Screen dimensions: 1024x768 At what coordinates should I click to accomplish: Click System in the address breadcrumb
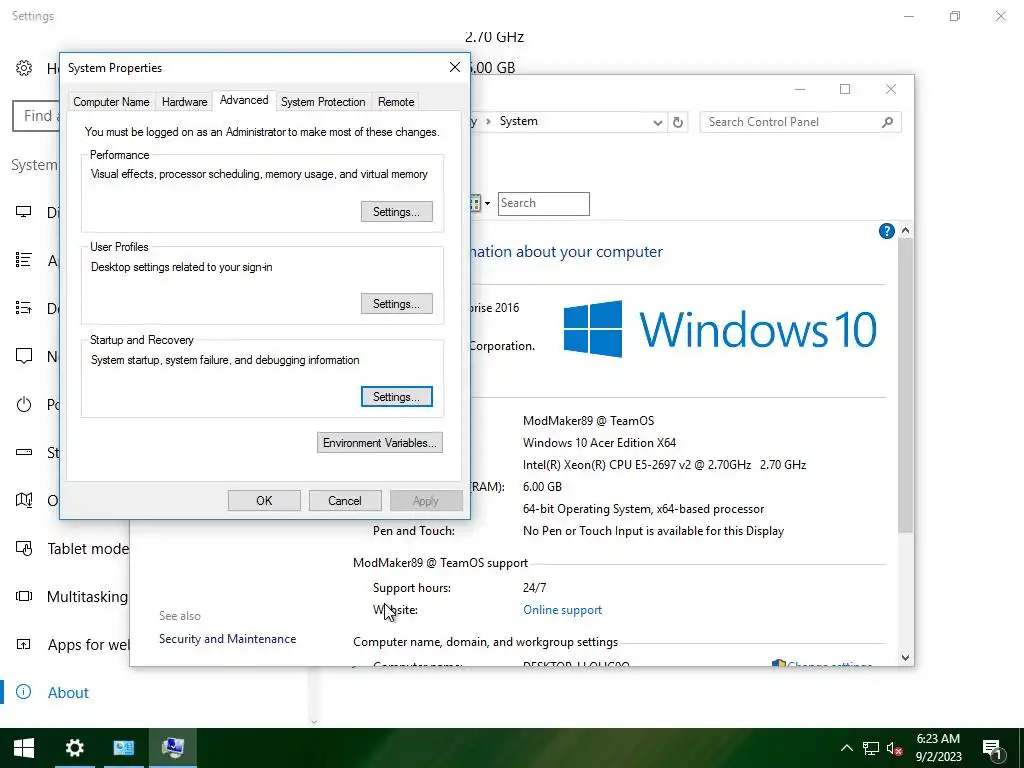click(519, 121)
